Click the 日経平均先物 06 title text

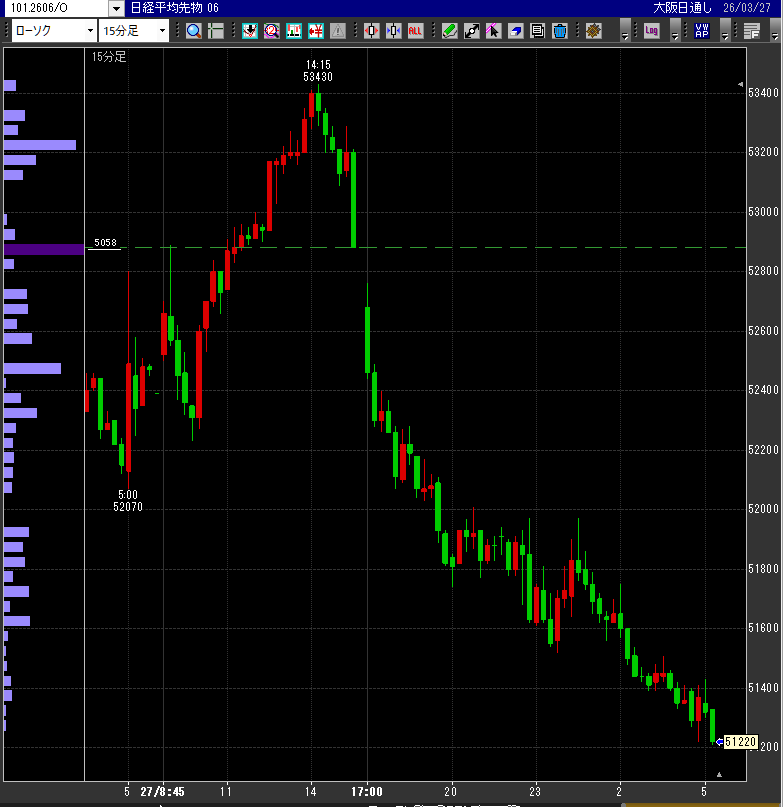pos(175,8)
